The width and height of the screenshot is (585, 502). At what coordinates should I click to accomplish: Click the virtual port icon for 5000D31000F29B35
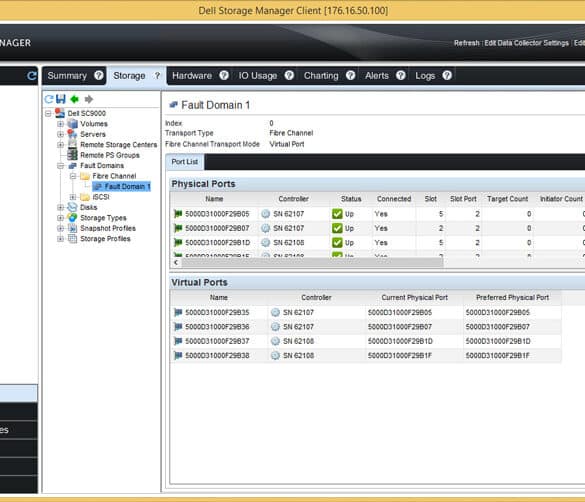click(x=178, y=313)
